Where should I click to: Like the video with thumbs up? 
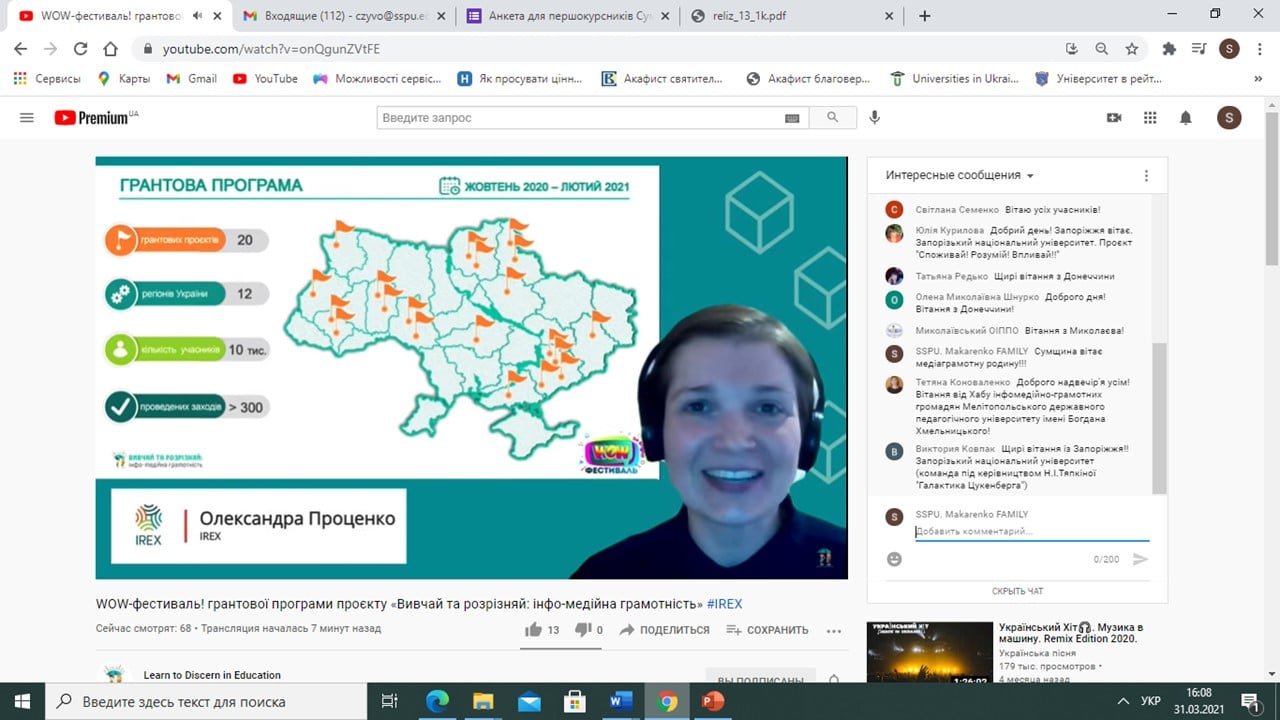click(534, 630)
